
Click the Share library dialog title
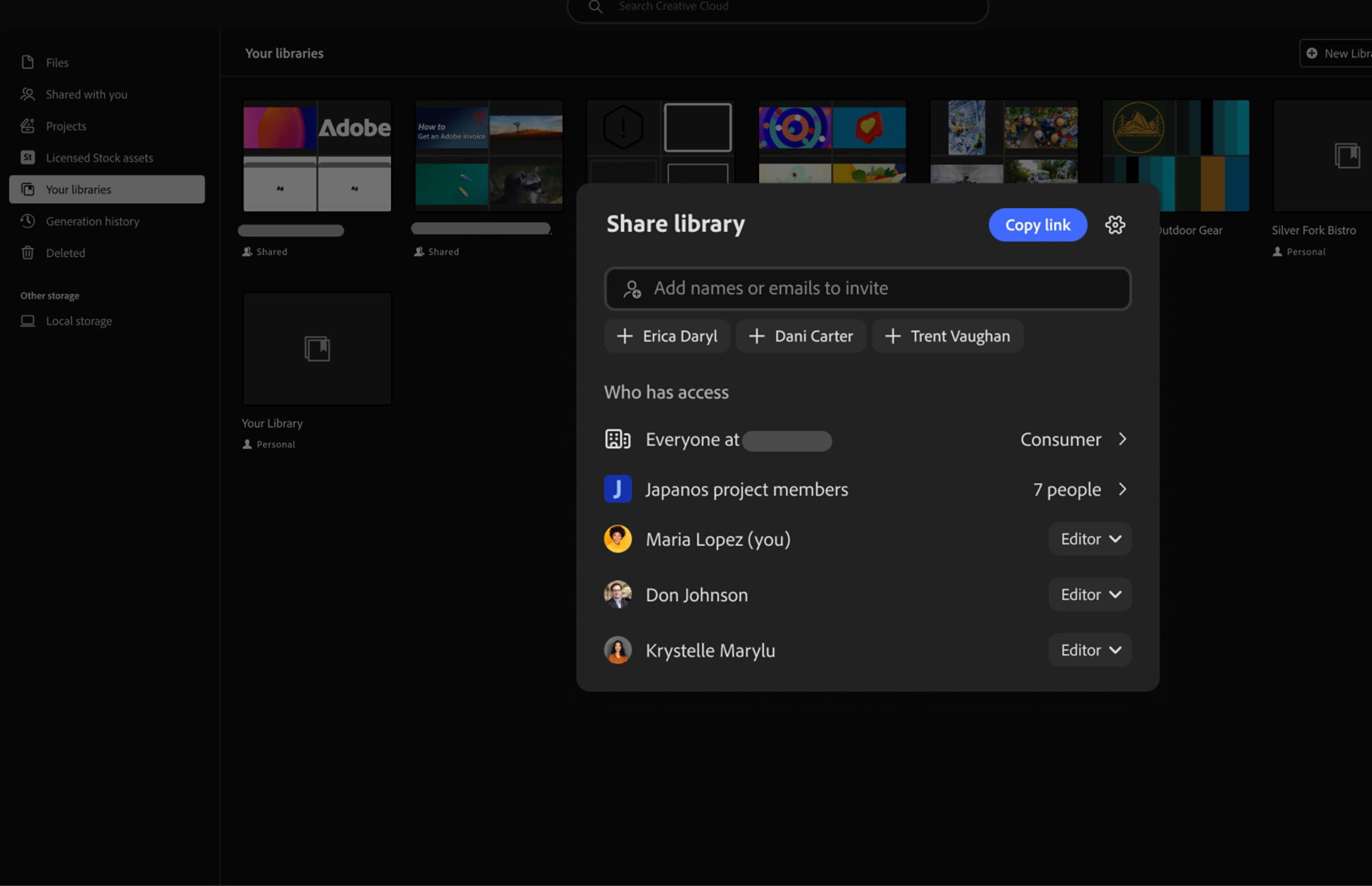click(x=675, y=224)
